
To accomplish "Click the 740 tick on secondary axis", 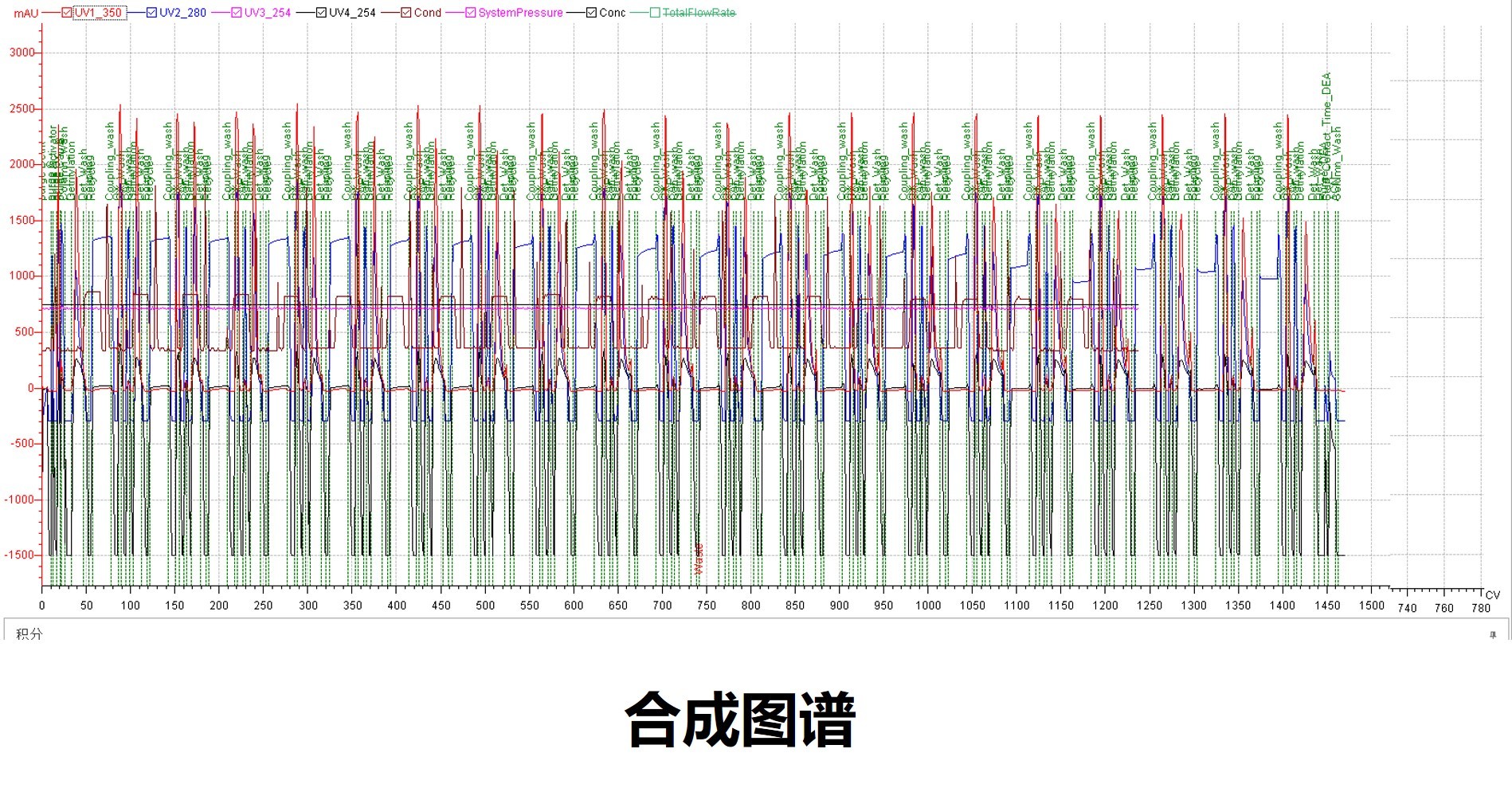I will tap(1408, 608).
